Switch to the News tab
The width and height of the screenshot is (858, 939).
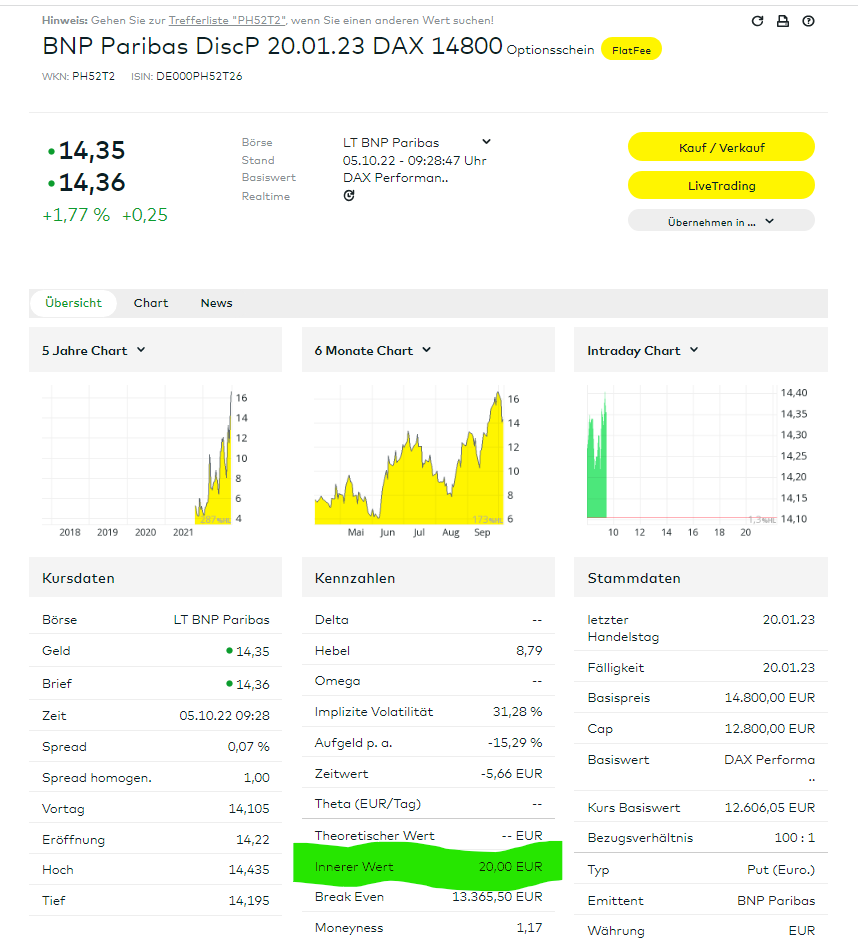point(216,303)
